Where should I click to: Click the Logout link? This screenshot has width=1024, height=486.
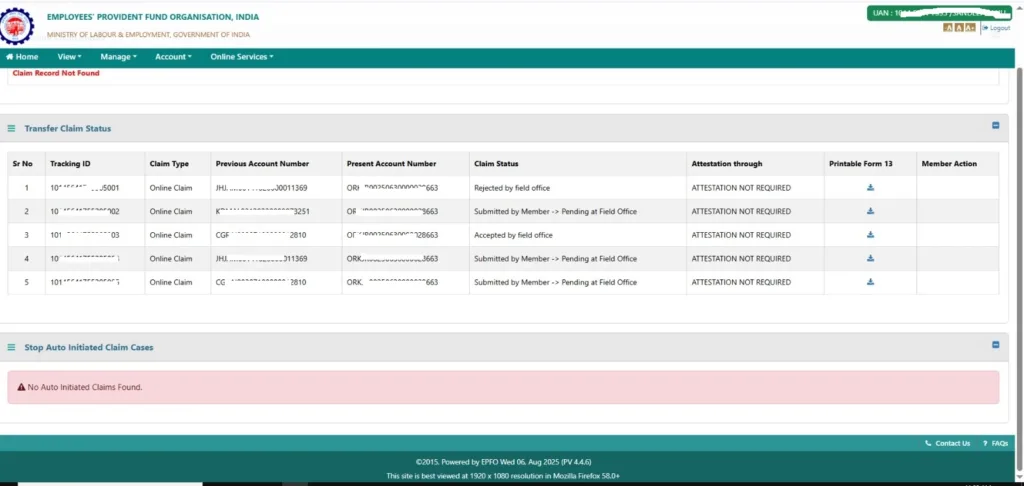[x=997, y=28]
